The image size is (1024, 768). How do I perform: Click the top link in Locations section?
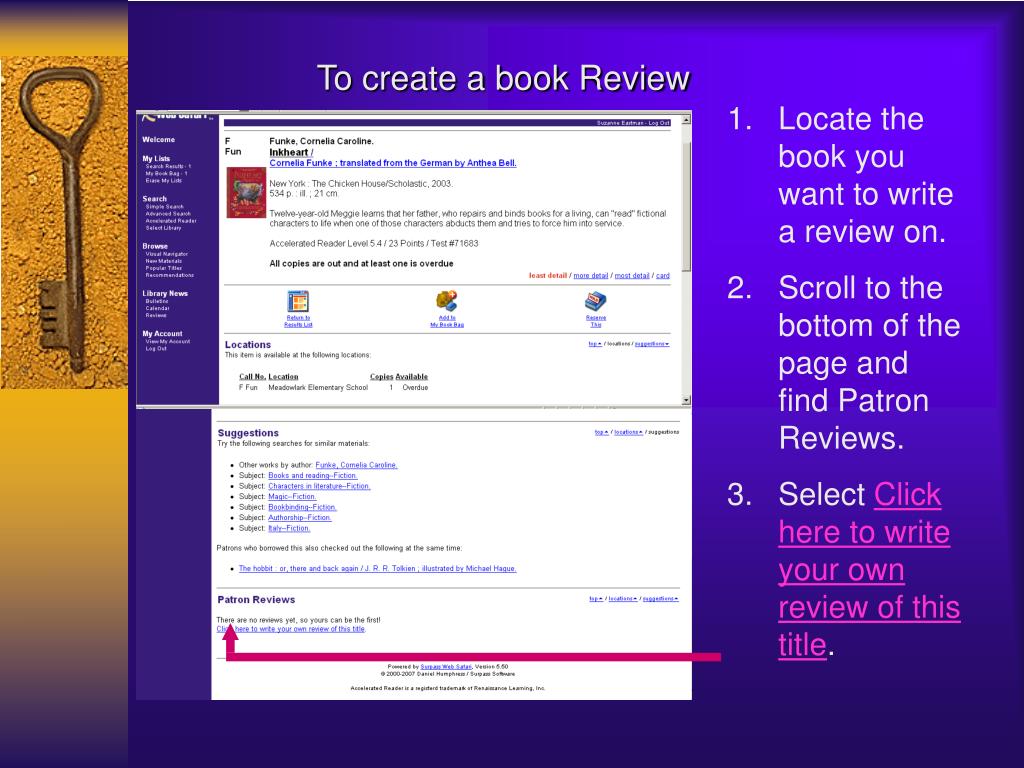click(x=595, y=344)
